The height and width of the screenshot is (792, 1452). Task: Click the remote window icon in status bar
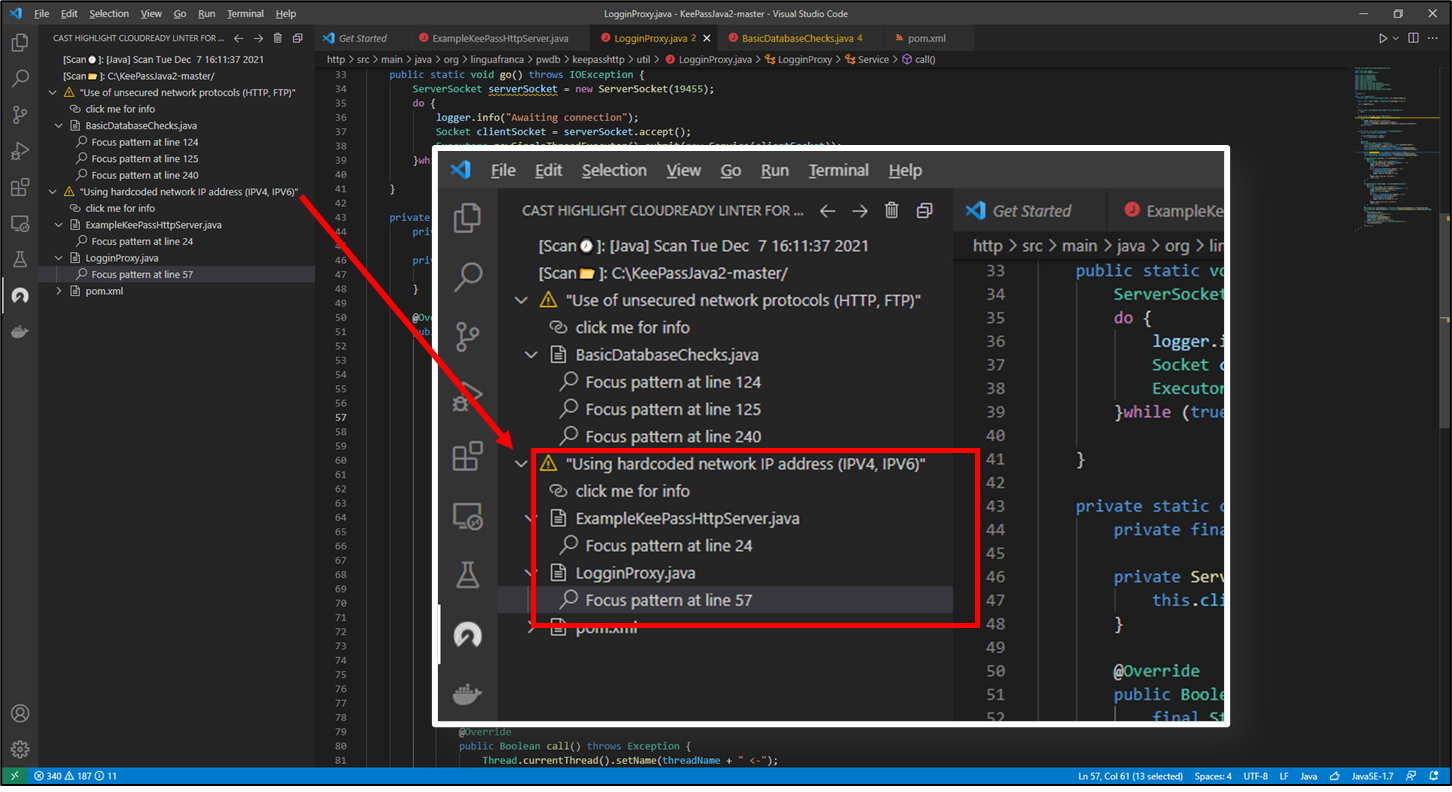tap(15, 776)
